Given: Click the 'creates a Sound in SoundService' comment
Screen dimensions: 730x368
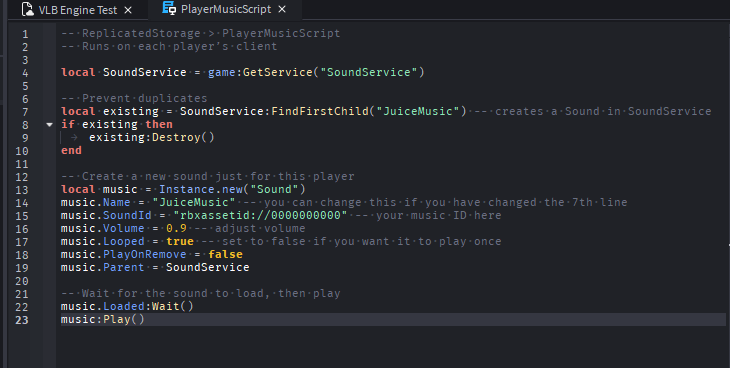Looking at the screenshot, I should 593,111.
